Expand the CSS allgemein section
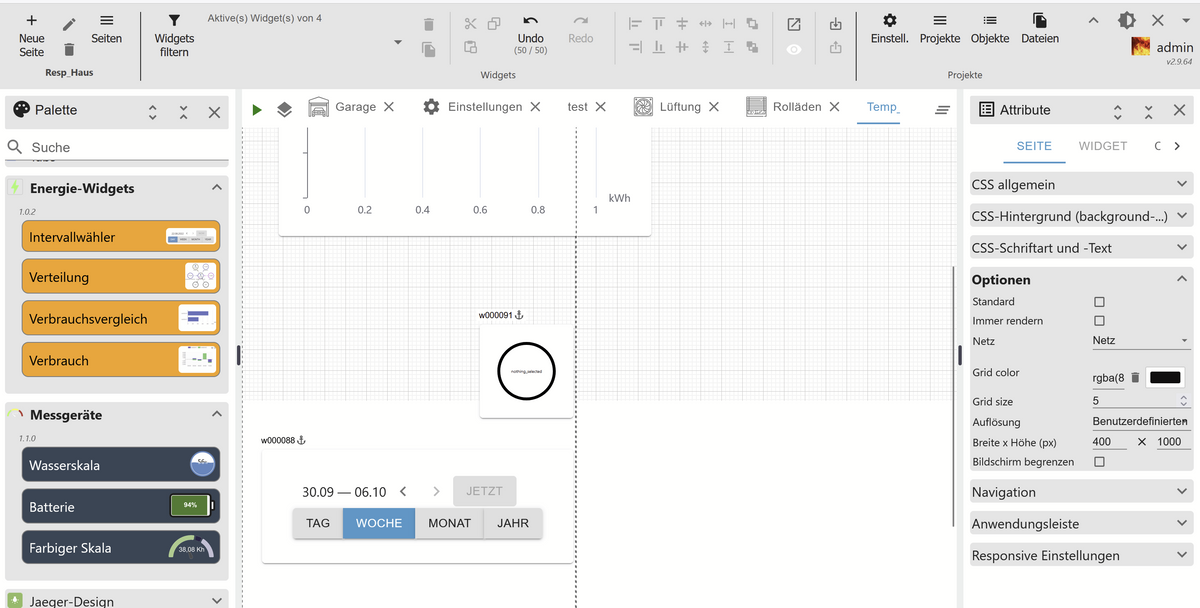The width and height of the screenshot is (1200, 608). point(1080,184)
